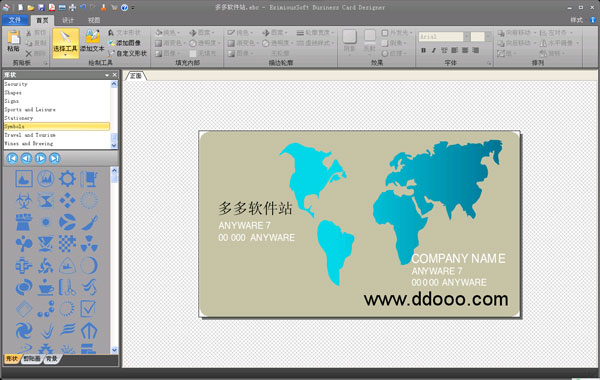Pick the gear symbol shape

[x=67, y=179]
